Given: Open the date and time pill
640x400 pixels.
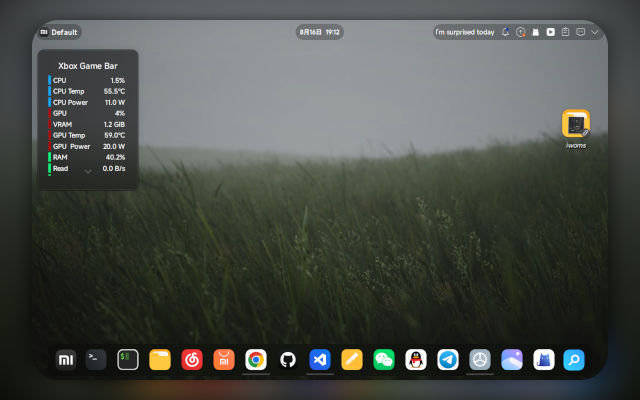Looking at the screenshot, I should click(320, 32).
